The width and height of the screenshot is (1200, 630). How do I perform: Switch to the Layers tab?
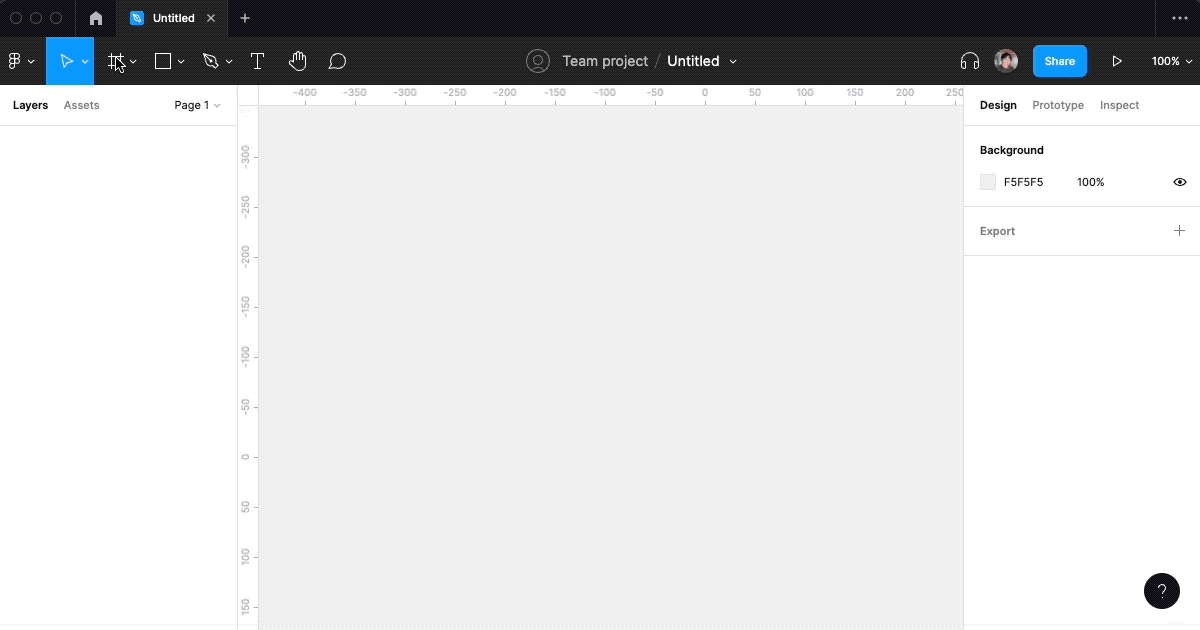pos(30,105)
